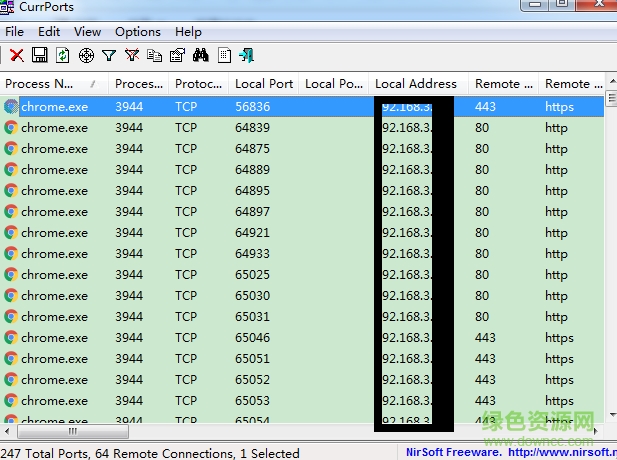The image size is (617, 460).
Task: Click the red X close connections icon
Action: 17,55
